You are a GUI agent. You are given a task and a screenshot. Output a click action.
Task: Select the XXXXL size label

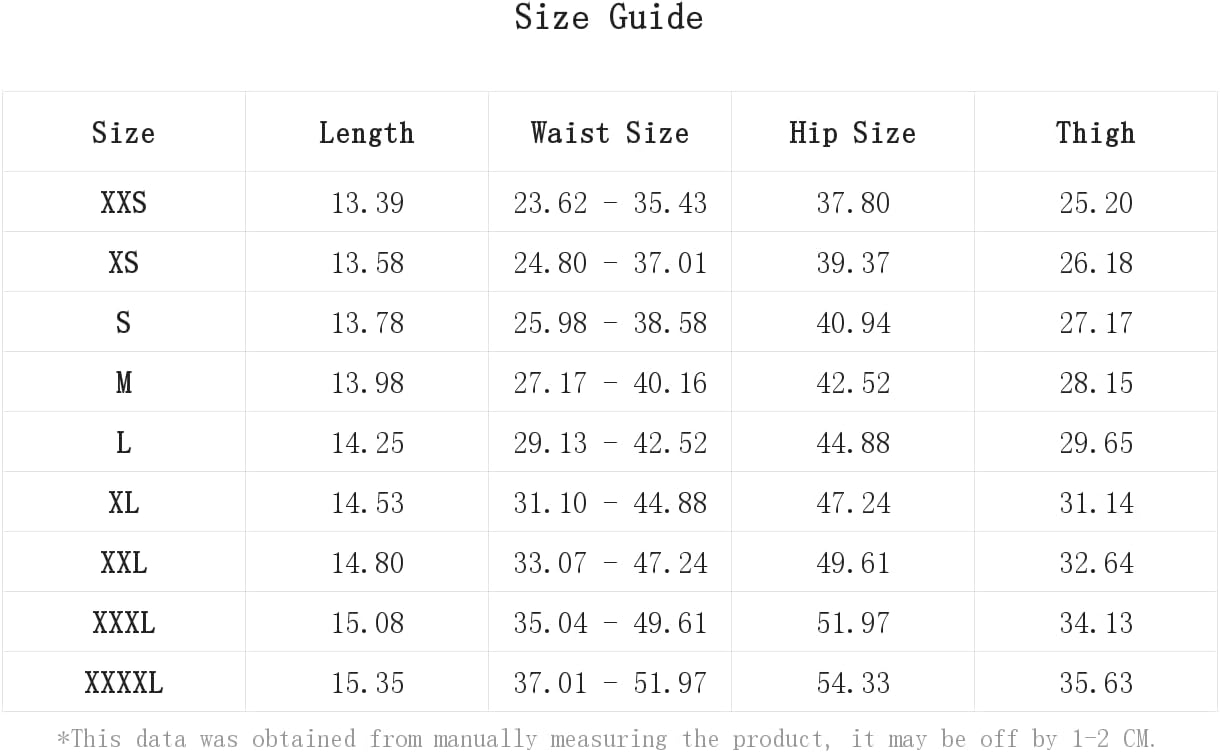123,683
